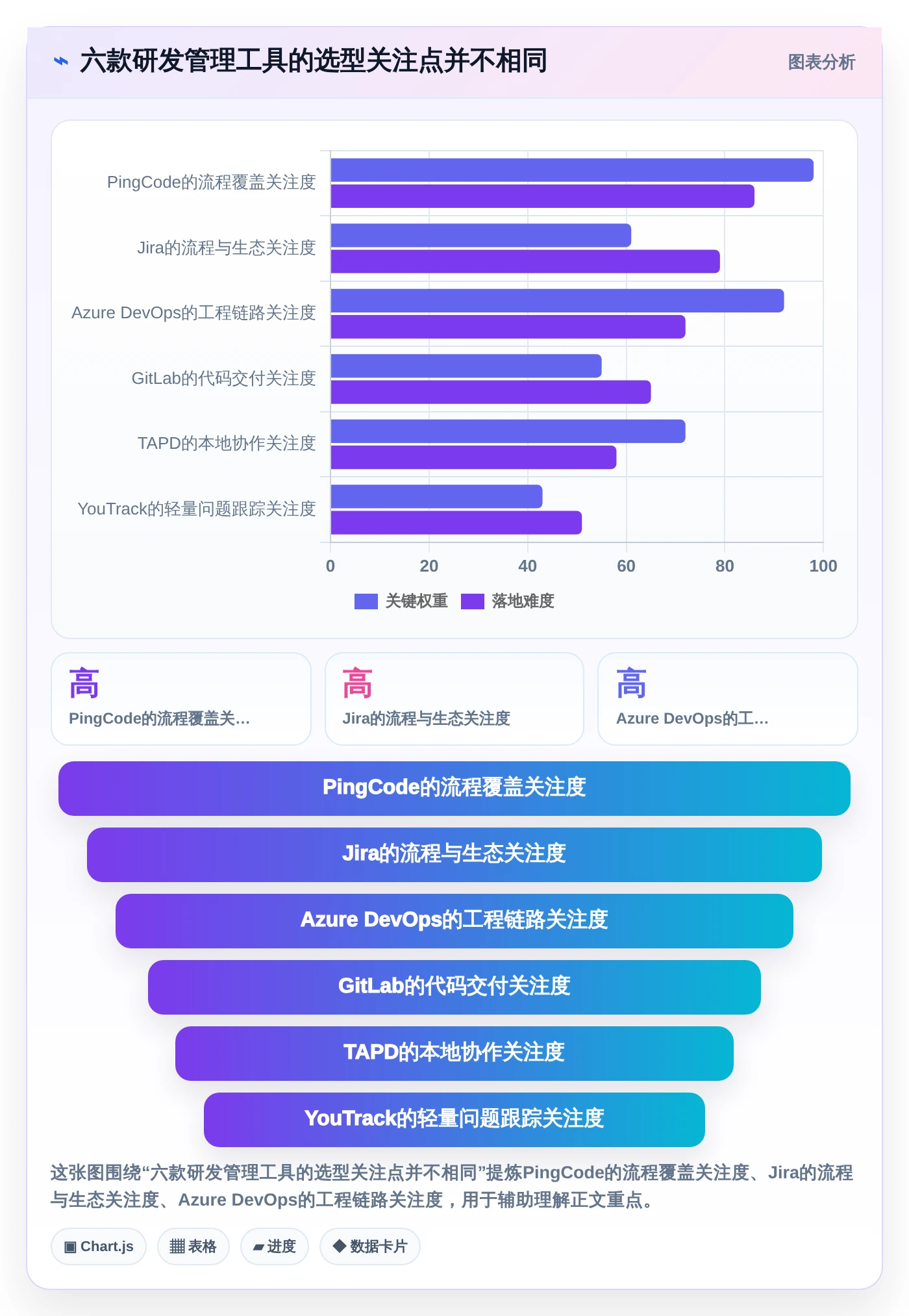Click the 表格 tag chip
Image resolution: width=909 pixels, height=1316 pixels.
coord(193,1246)
